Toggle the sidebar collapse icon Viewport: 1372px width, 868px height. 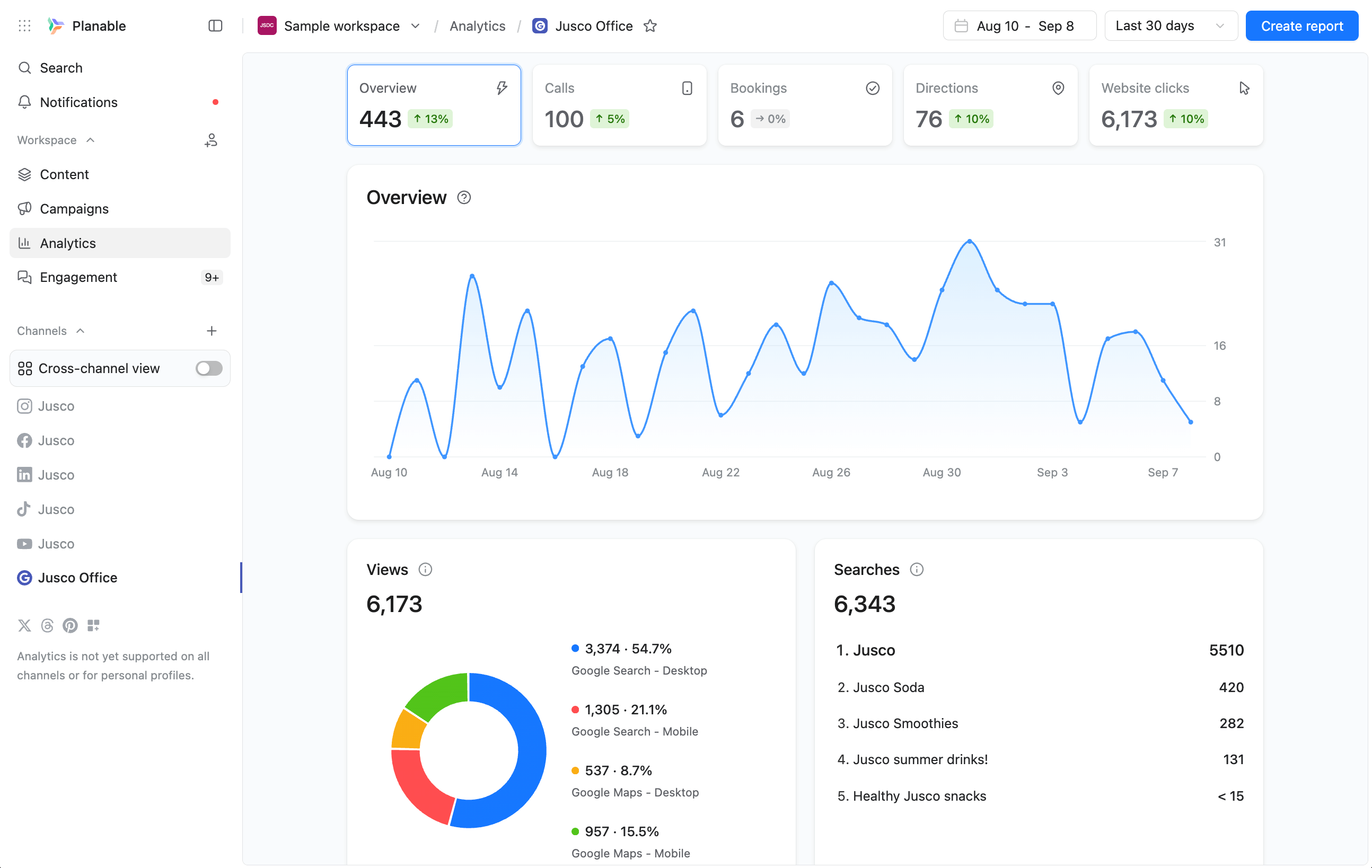pos(215,25)
